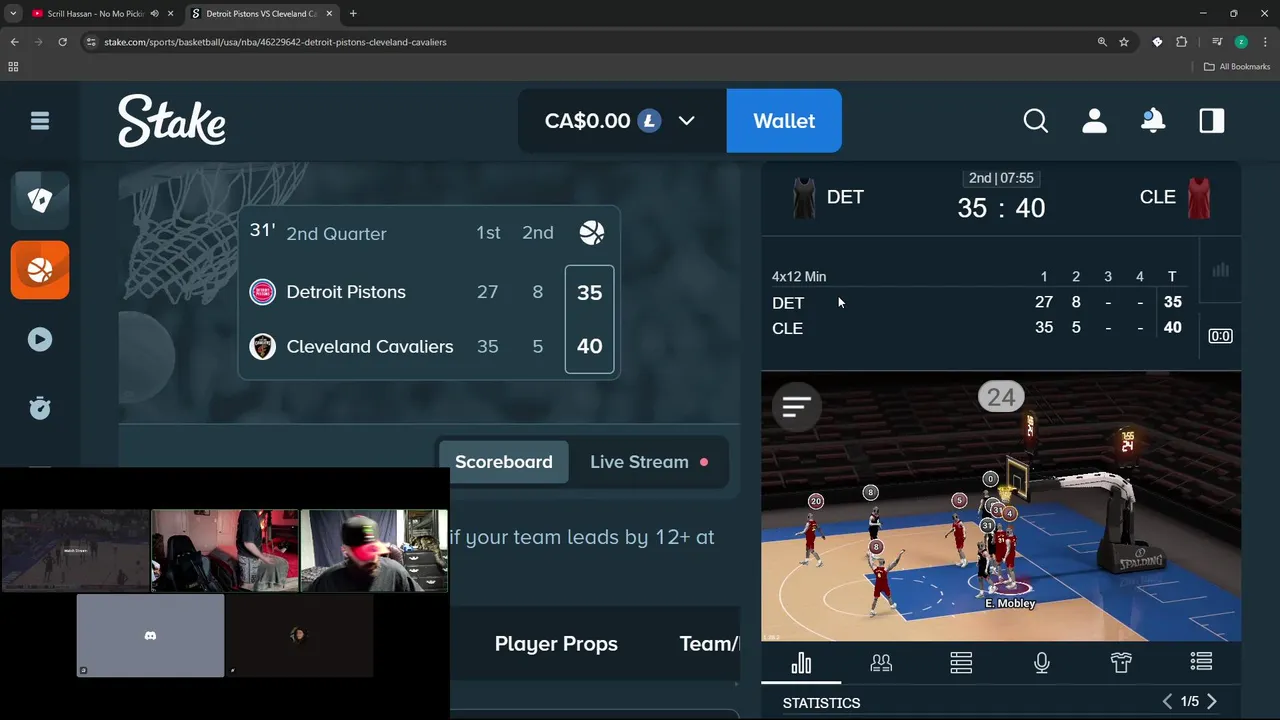The image size is (1280, 720).
Task: Select the basketball sports sidebar icon
Action: coord(40,270)
